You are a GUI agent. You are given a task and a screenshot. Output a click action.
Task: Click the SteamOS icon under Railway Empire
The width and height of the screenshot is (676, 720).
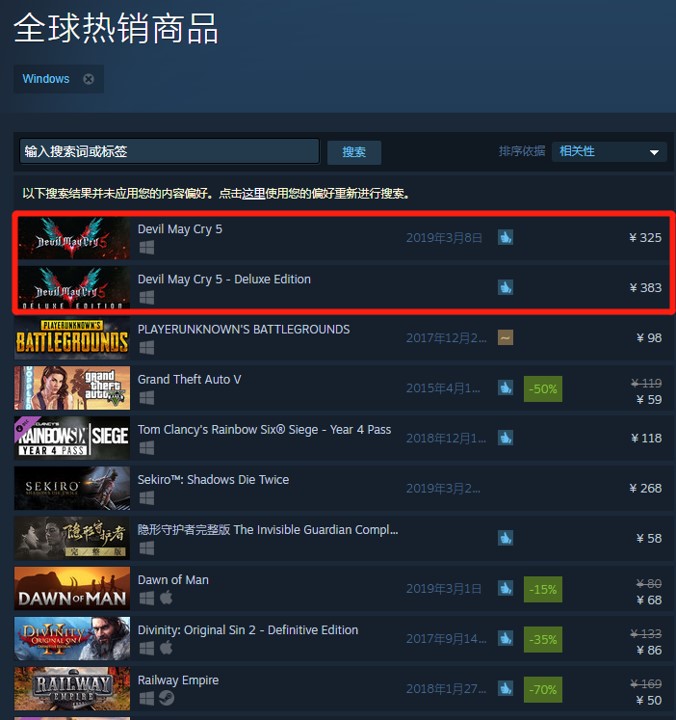click(166, 698)
